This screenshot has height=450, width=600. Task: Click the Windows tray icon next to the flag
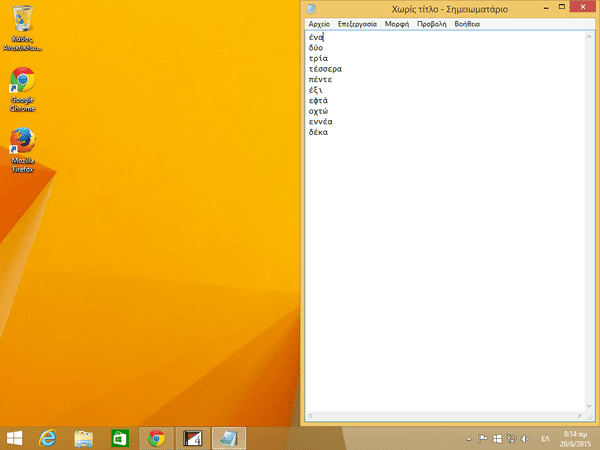tap(497, 439)
